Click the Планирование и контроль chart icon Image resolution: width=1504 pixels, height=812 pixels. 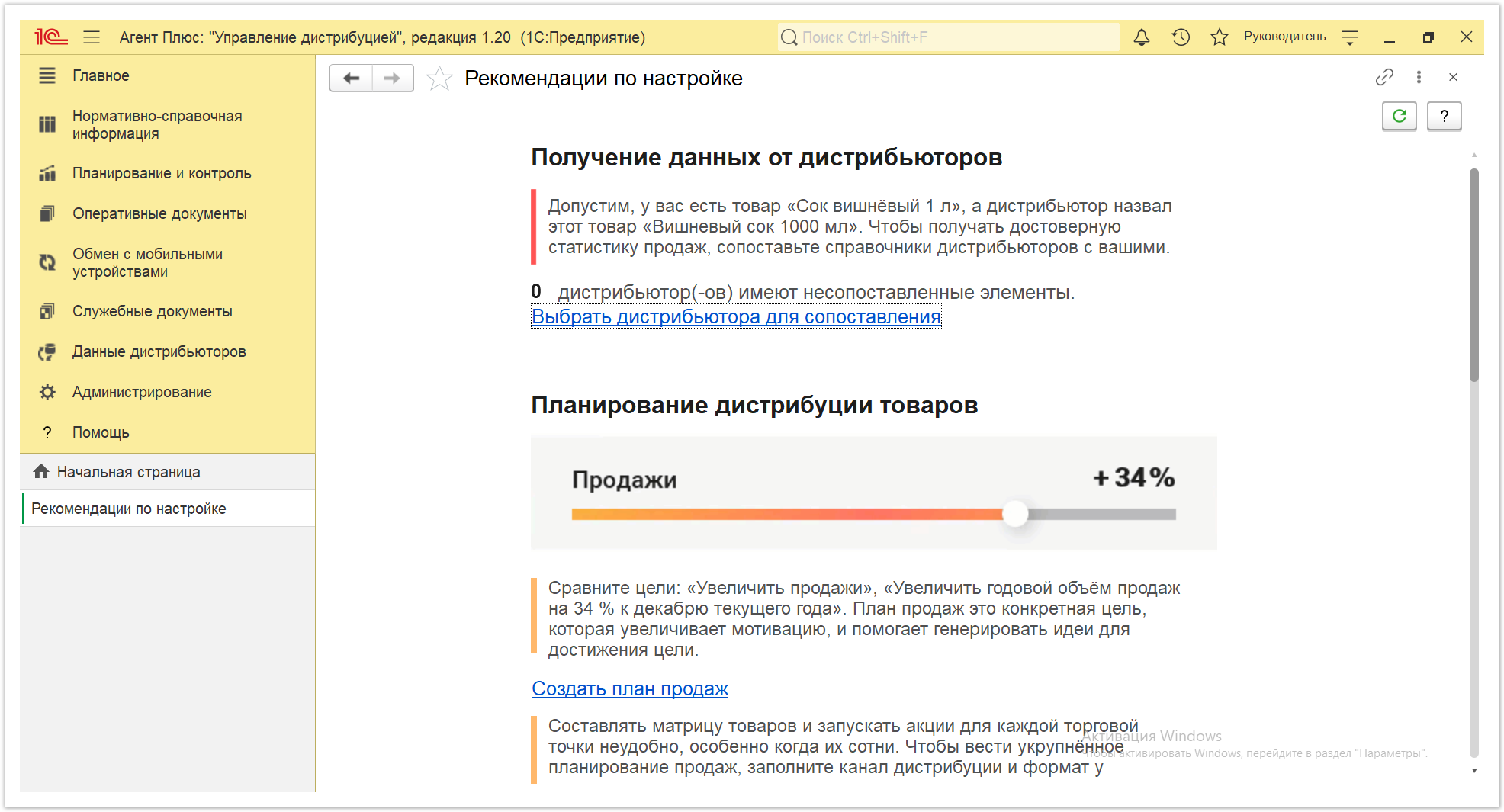tap(47, 173)
